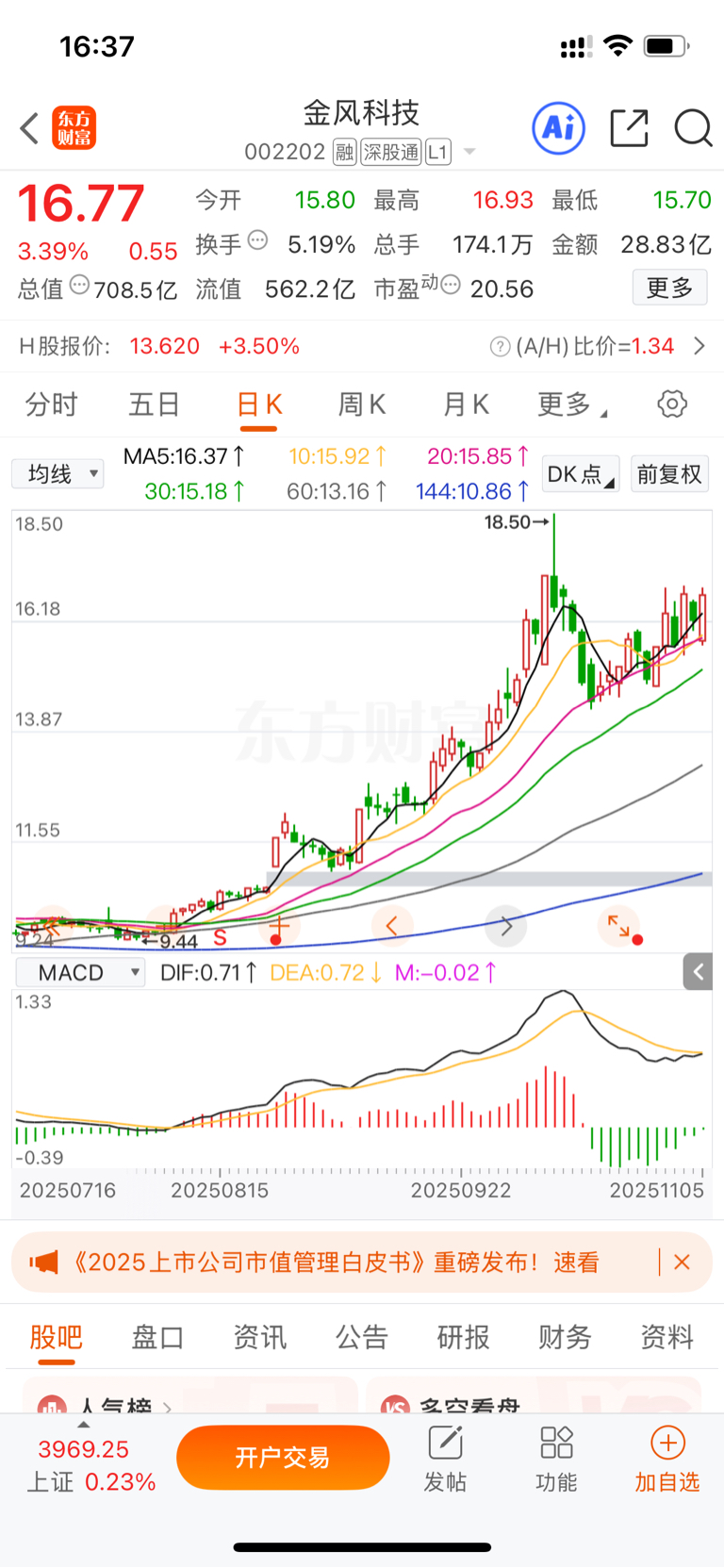Viewport: 724px width, 1568px height.
Task: Toggle 前复权 price adjustment
Action: click(669, 473)
